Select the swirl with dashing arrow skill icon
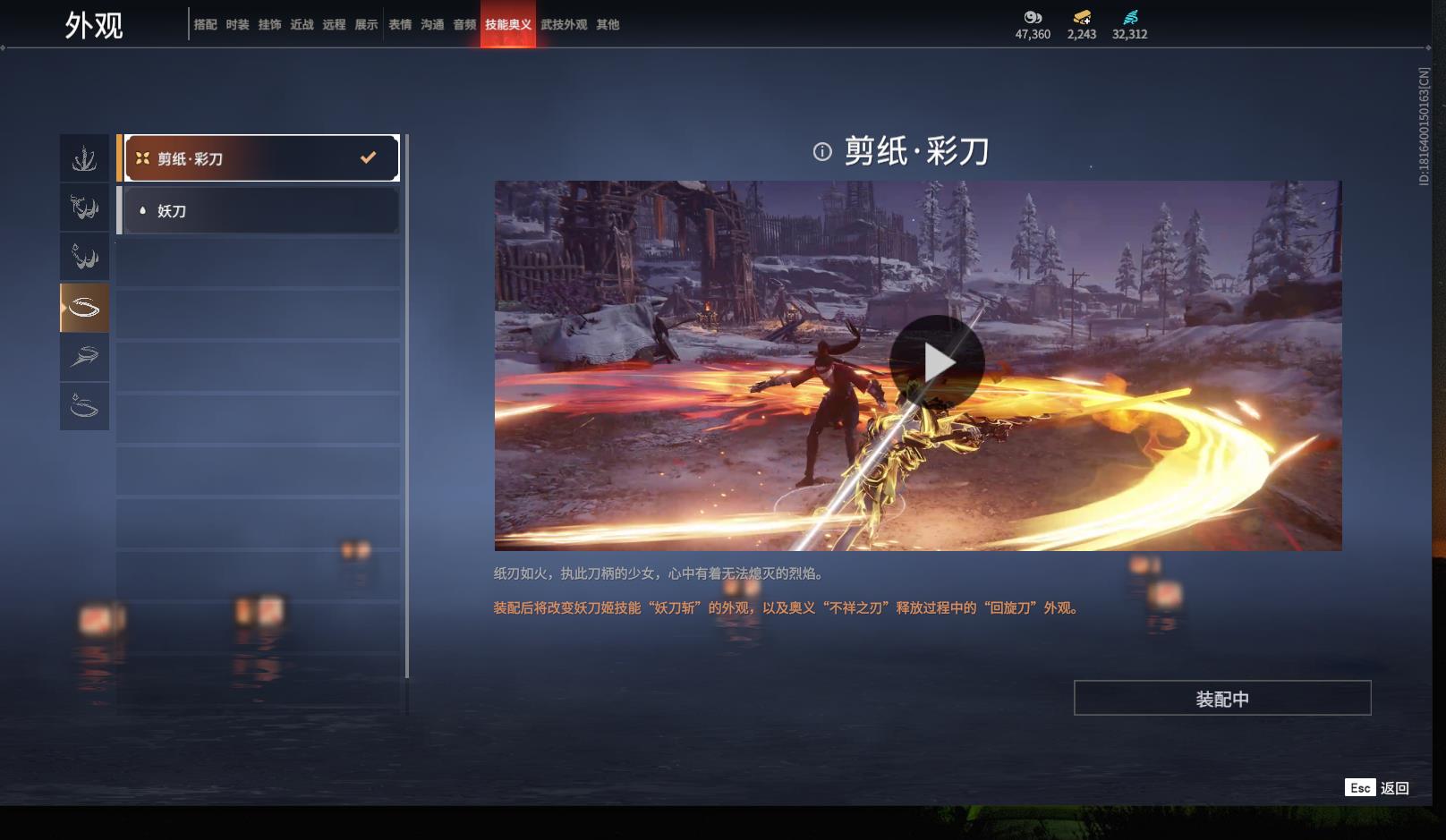1446x840 pixels. (x=84, y=358)
